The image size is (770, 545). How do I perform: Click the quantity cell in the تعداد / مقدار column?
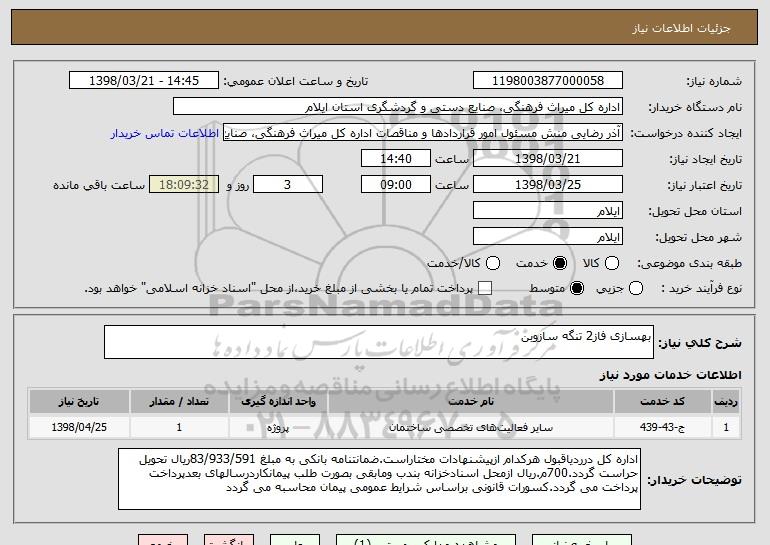179,427
